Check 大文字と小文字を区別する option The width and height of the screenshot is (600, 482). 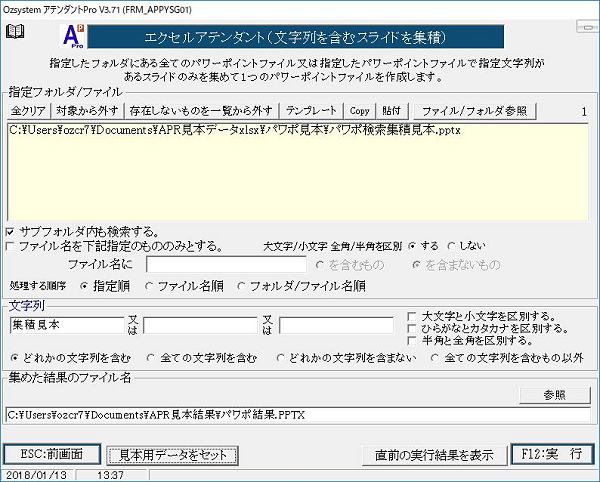414,317
